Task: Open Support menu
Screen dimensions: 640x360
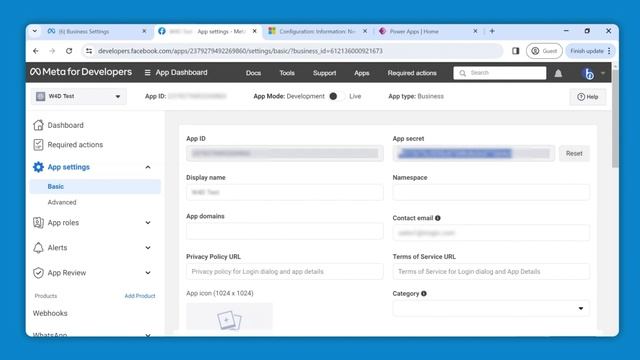Action: pyautogui.click(x=324, y=73)
